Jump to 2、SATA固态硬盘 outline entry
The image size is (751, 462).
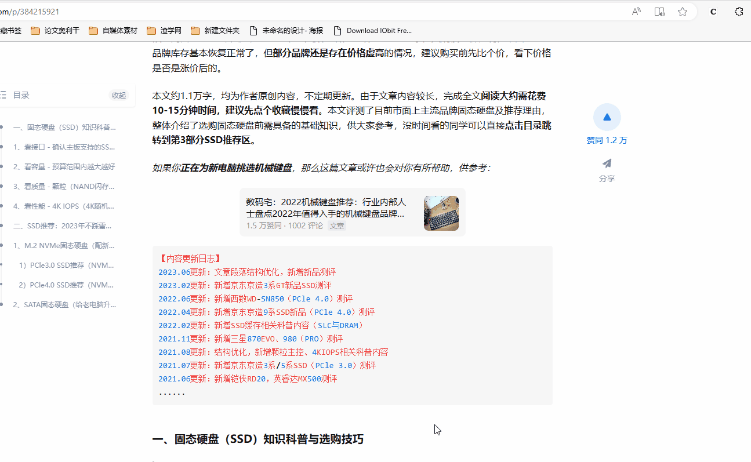tap(64, 304)
